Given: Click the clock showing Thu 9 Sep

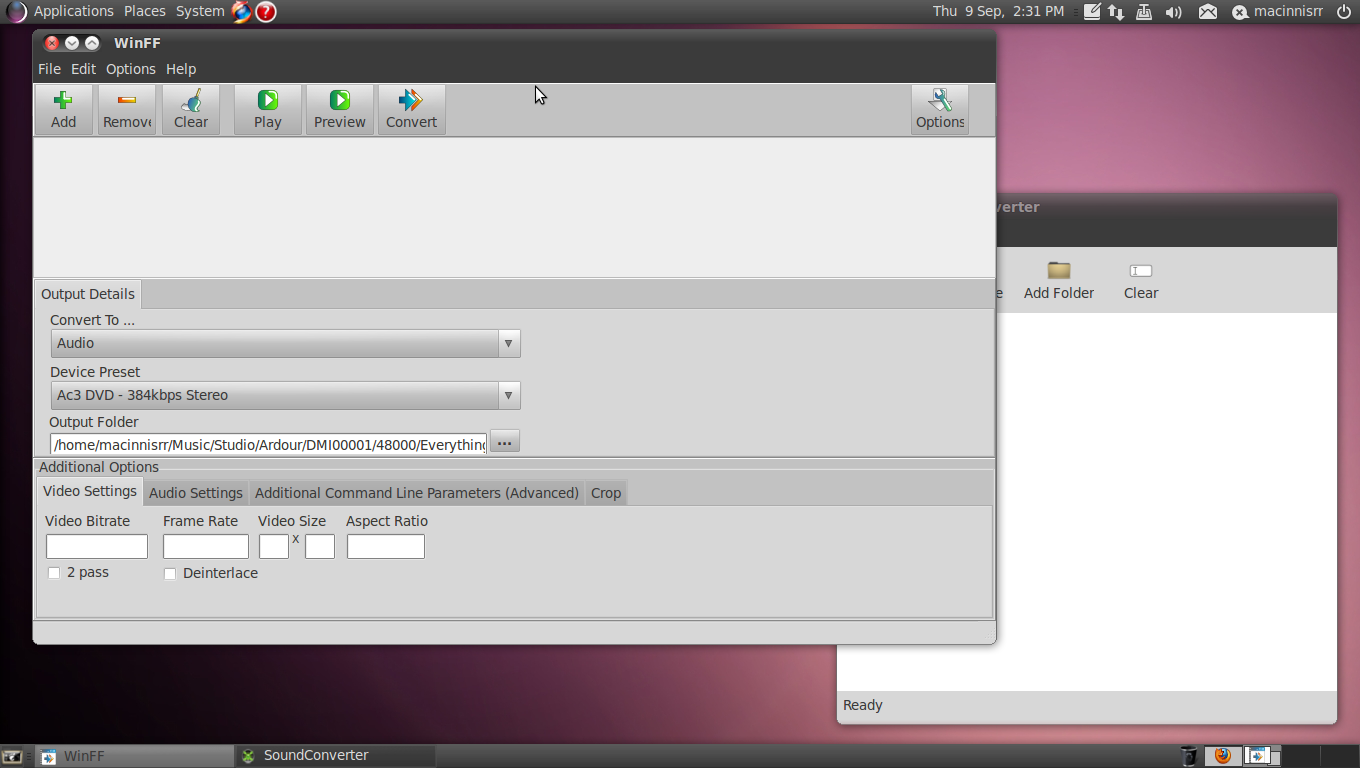Looking at the screenshot, I should pos(998,11).
